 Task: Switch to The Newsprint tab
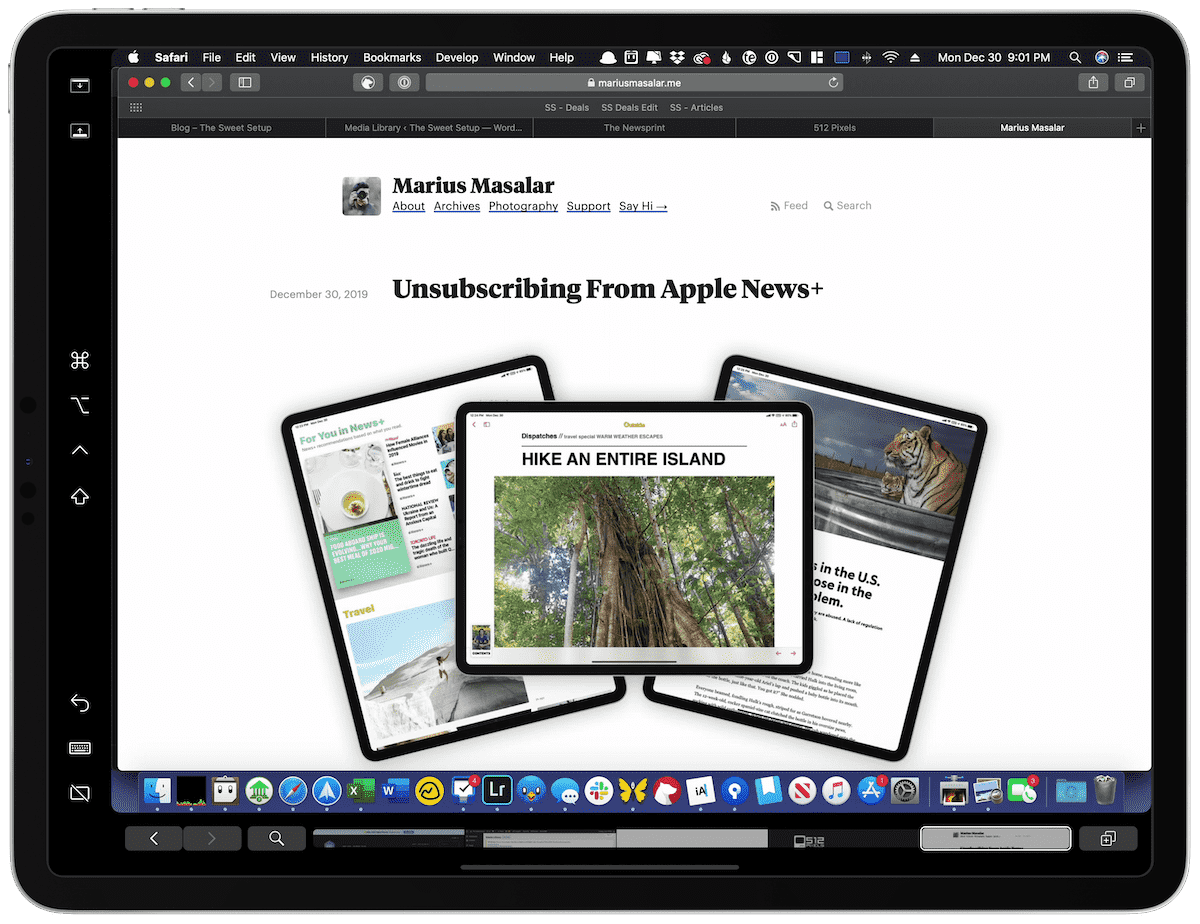coord(634,128)
